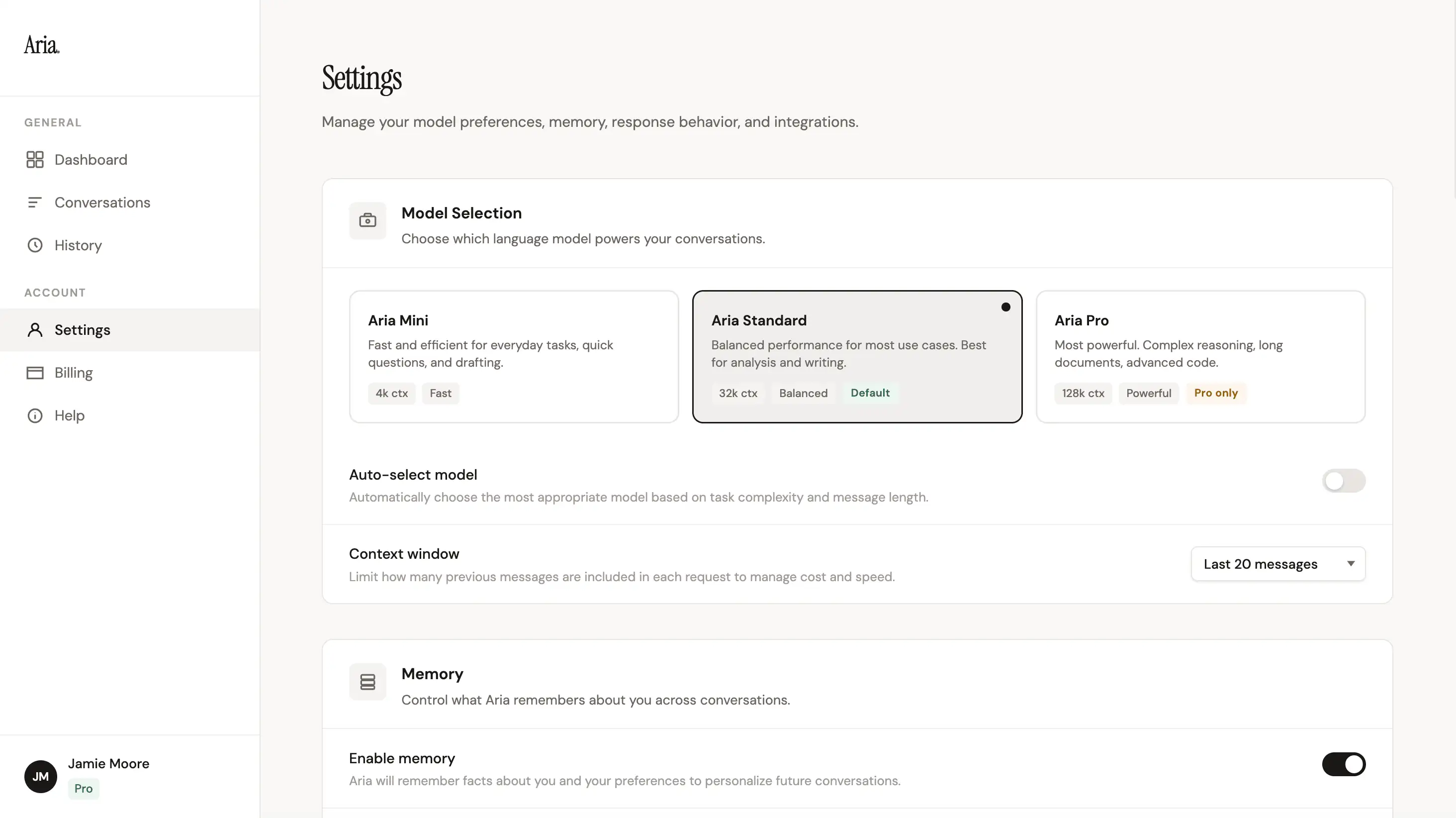The height and width of the screenshot is (818, 1456).
Task: Click the 'ACCOUNT' sidebar section label
Action: 55,293
